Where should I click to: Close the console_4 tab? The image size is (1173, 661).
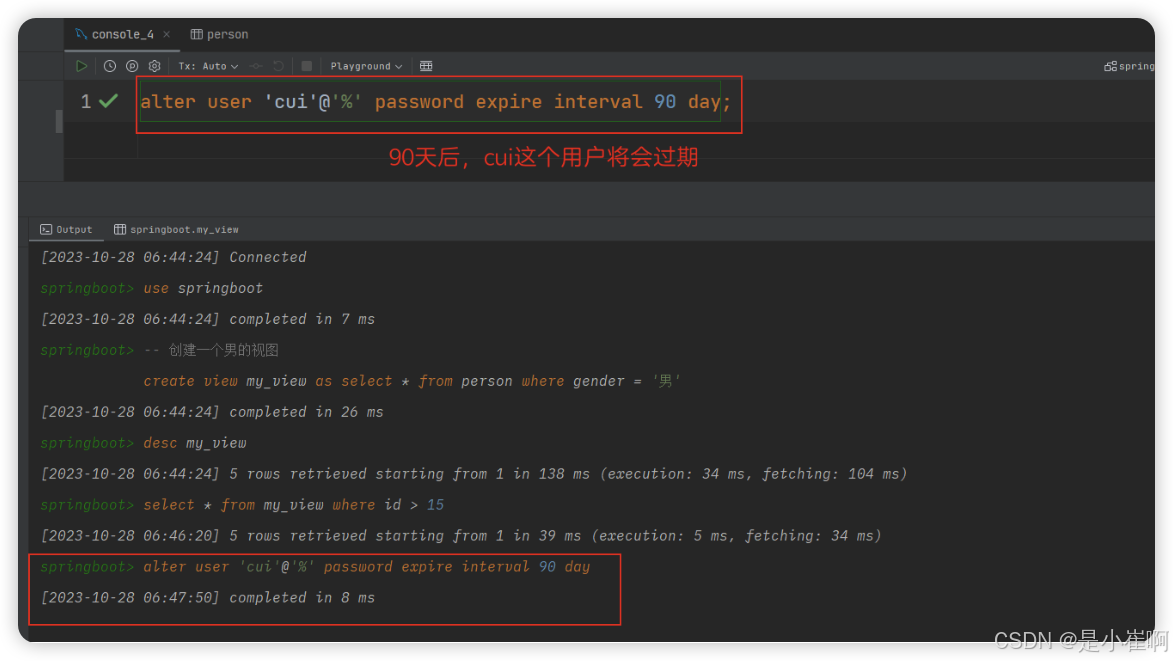(167, 34)
